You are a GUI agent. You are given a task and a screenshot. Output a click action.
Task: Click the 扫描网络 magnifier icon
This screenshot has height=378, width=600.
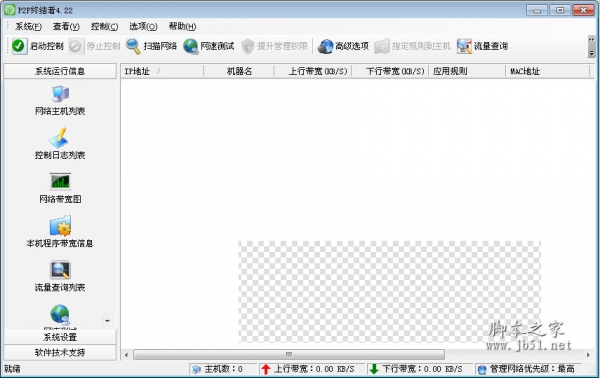coord(133,46)
